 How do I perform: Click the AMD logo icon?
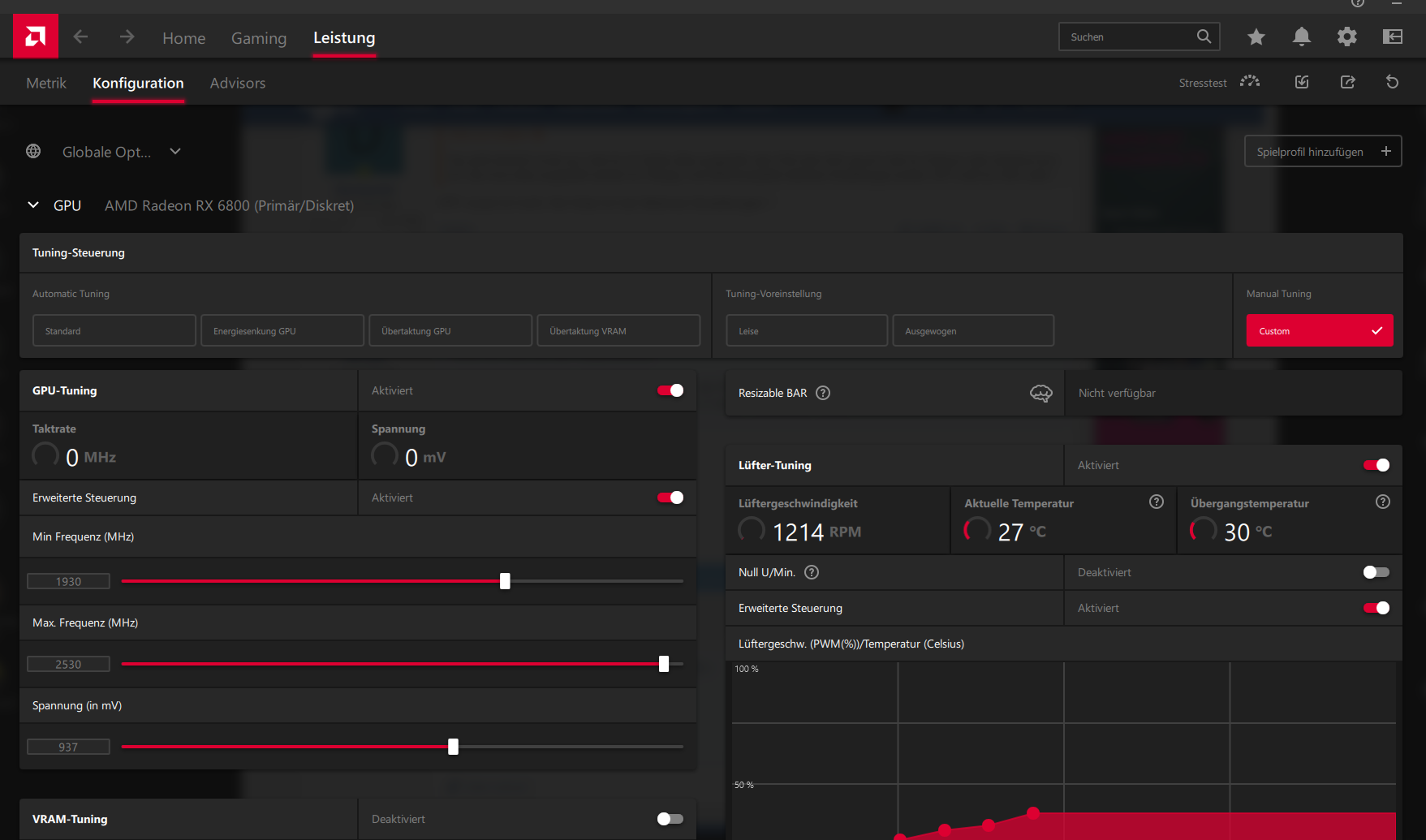pos(36,37)
